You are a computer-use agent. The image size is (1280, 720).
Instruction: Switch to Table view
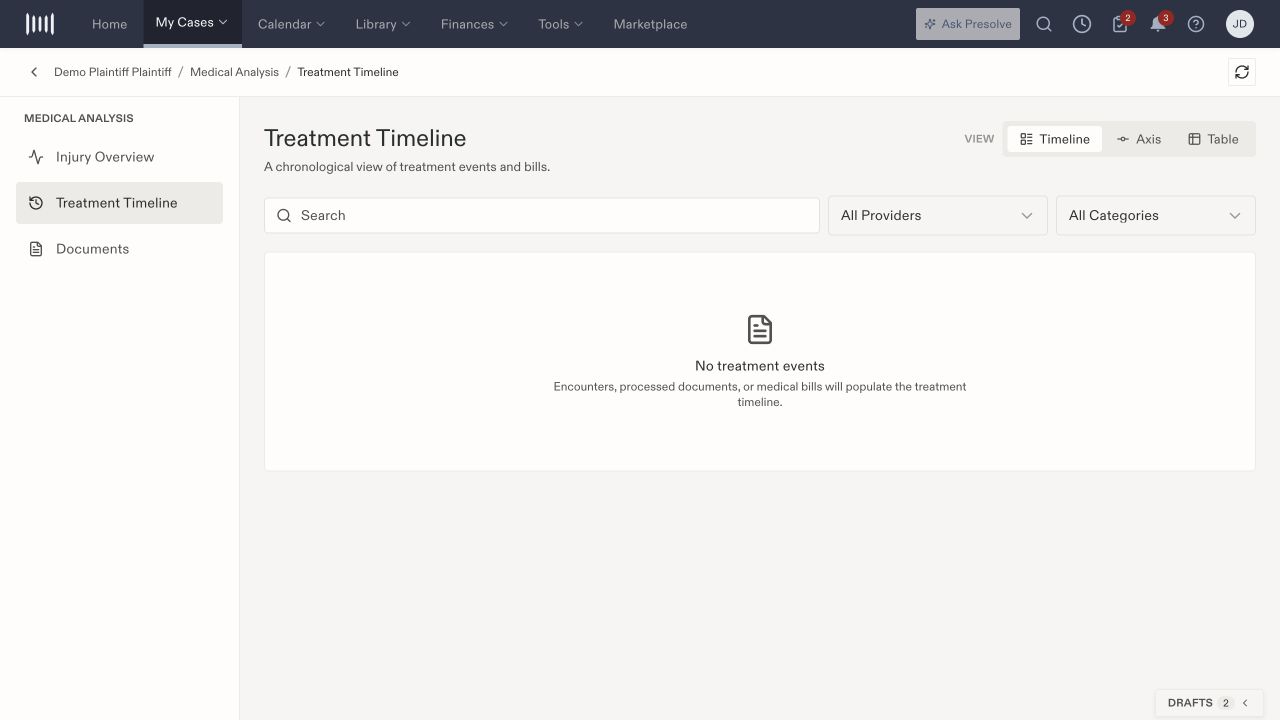click(x=1213, y=139)
